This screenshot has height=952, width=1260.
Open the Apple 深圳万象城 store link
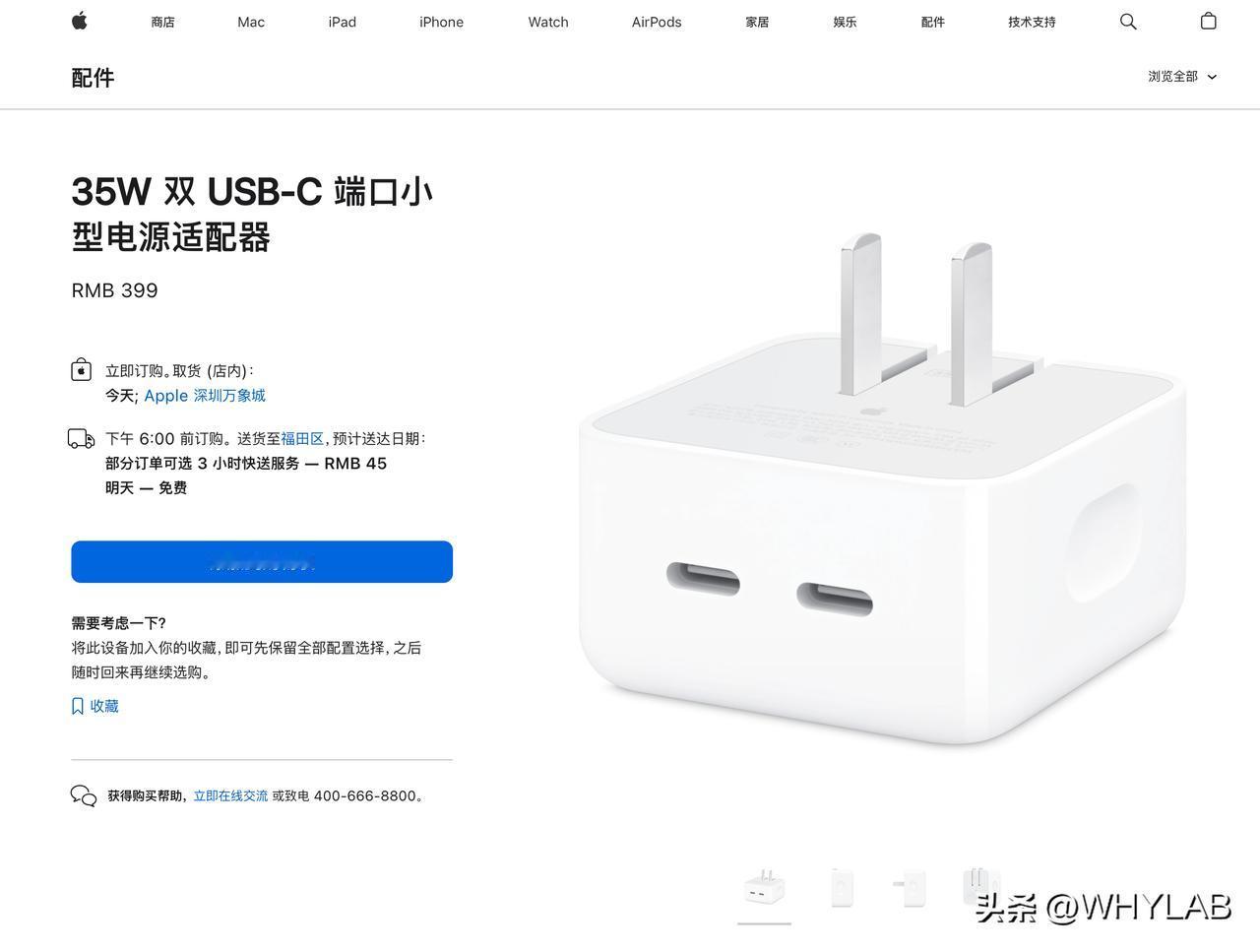click(205, 396)
